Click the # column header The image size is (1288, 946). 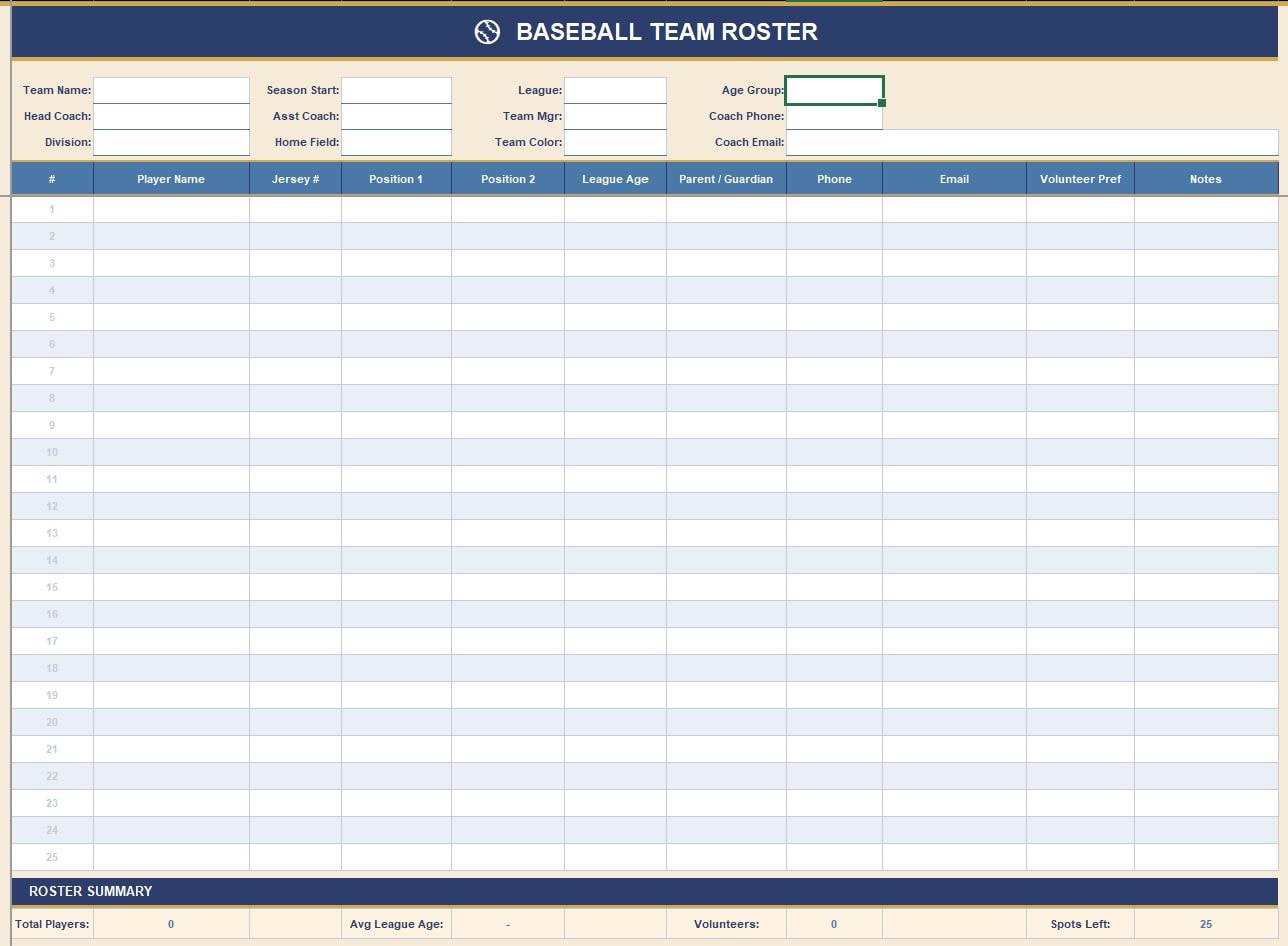coord(52,179)
